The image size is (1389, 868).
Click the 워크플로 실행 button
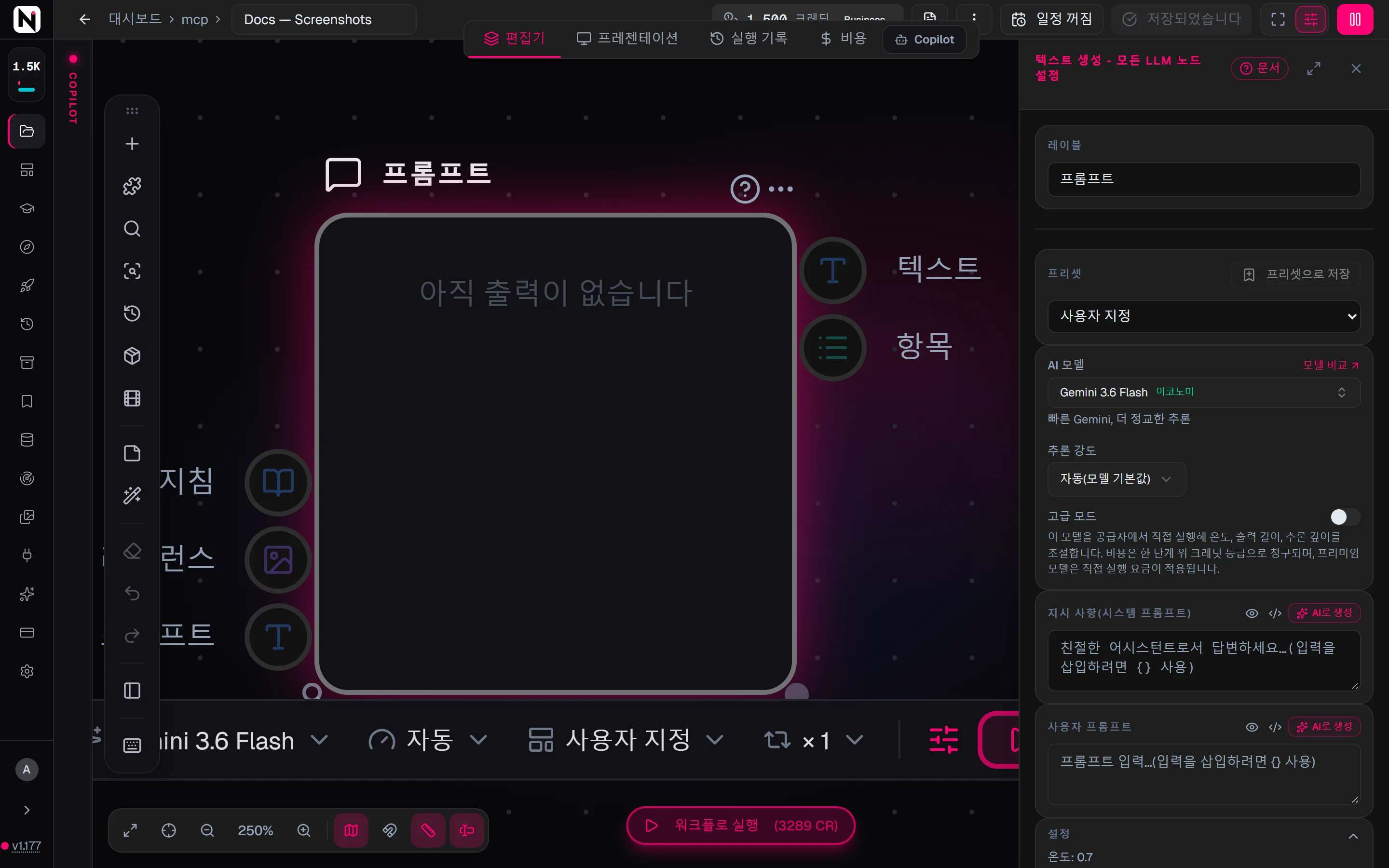tap(740, 825)
